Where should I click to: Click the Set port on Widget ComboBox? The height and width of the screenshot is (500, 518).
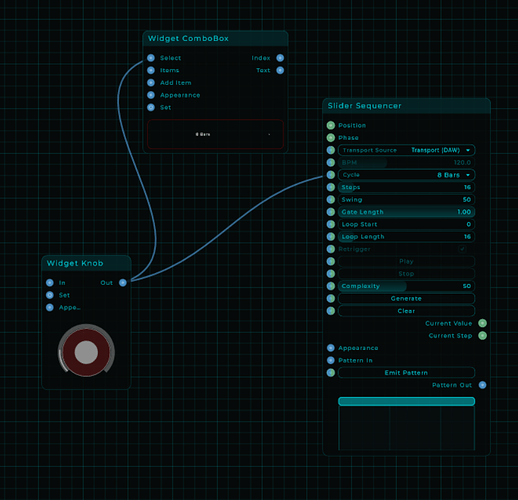151,107
